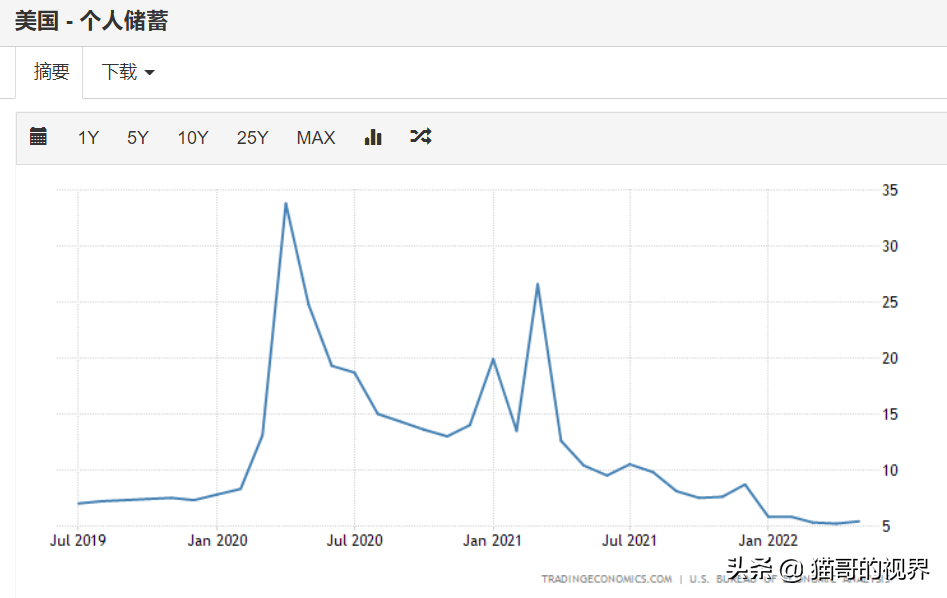This screenshot has width=947, height=598.
Task: Select the 5Y time range
Action: (138, 138)
